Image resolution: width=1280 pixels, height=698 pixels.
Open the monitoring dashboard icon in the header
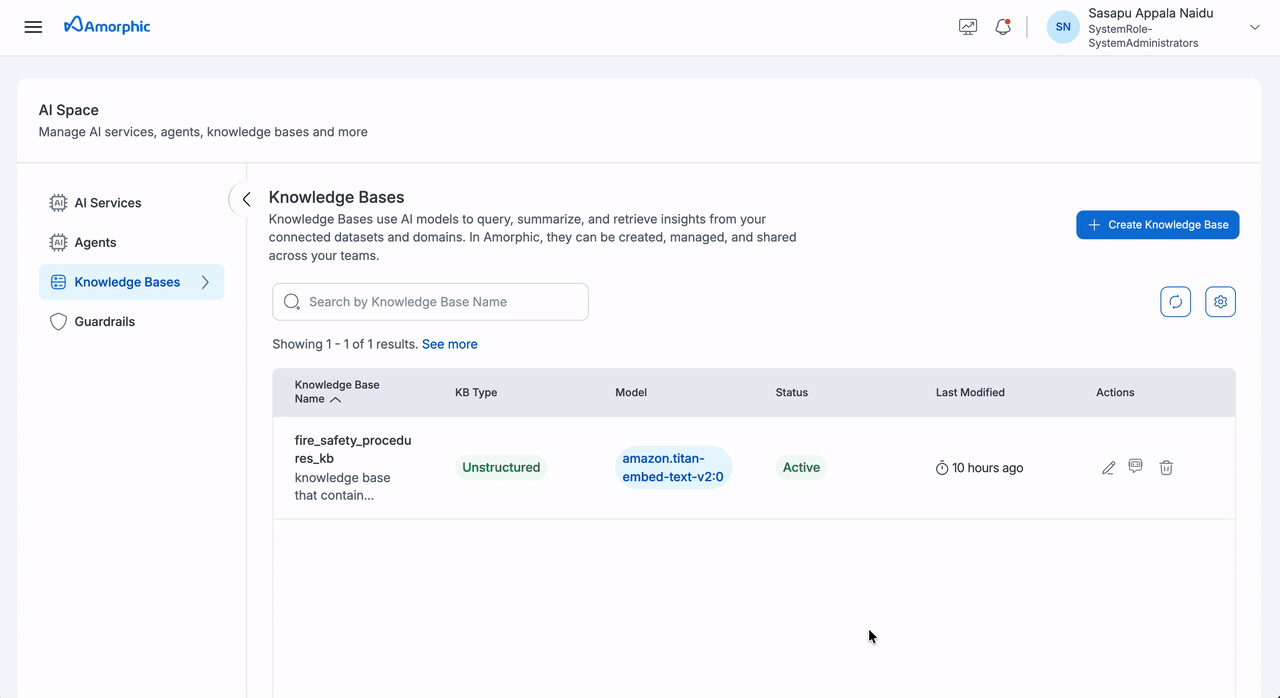pos(967,26)
